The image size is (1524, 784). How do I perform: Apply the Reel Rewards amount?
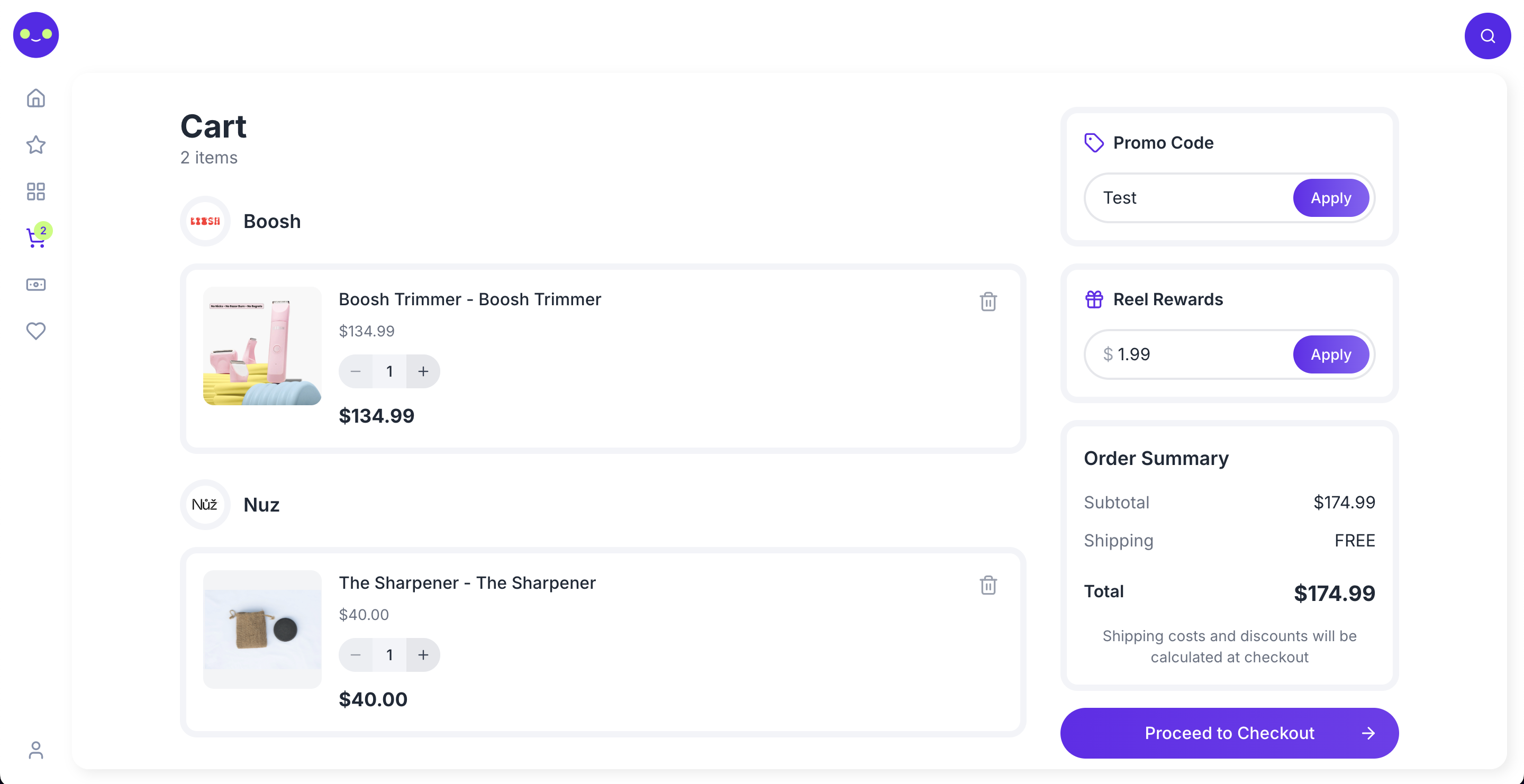[1330, 355]
